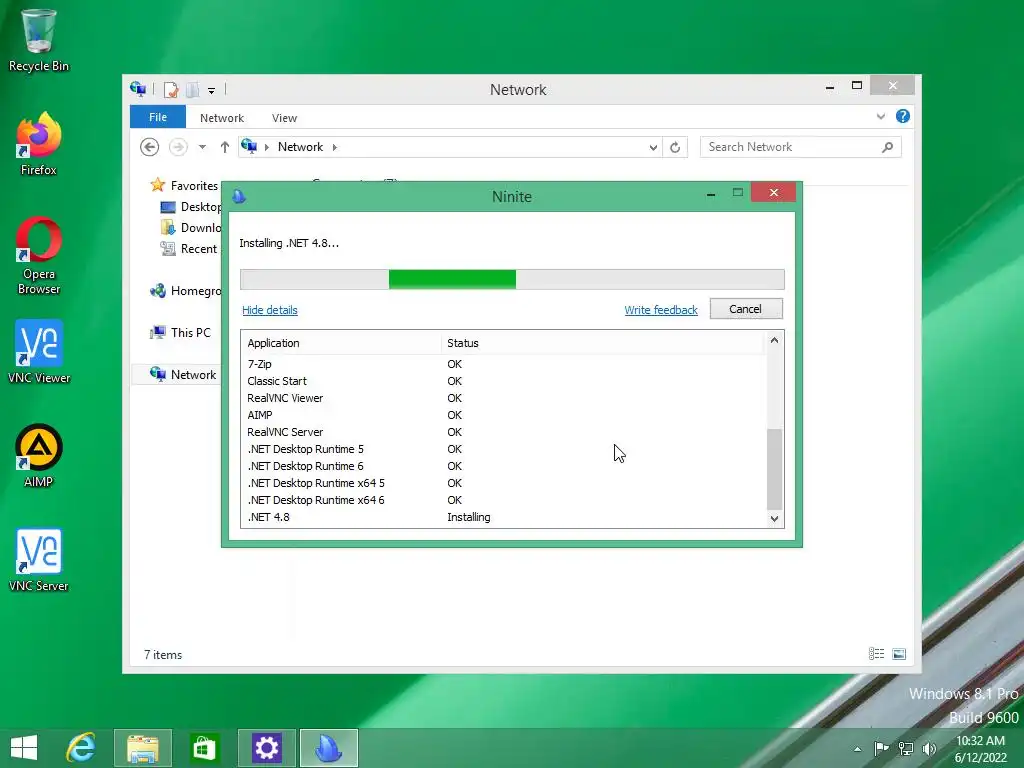
Task: Open Internet Explorer from the taskbar
Action: coord(82,748)
